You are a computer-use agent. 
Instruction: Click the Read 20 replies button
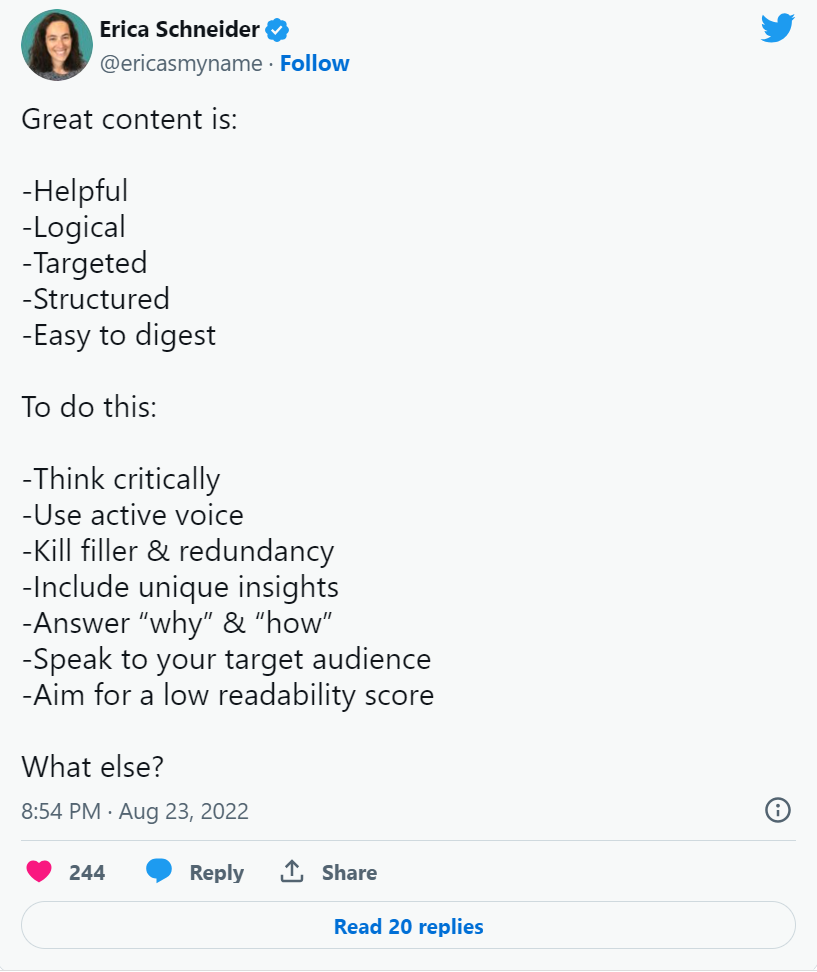[x=408, y=926]
